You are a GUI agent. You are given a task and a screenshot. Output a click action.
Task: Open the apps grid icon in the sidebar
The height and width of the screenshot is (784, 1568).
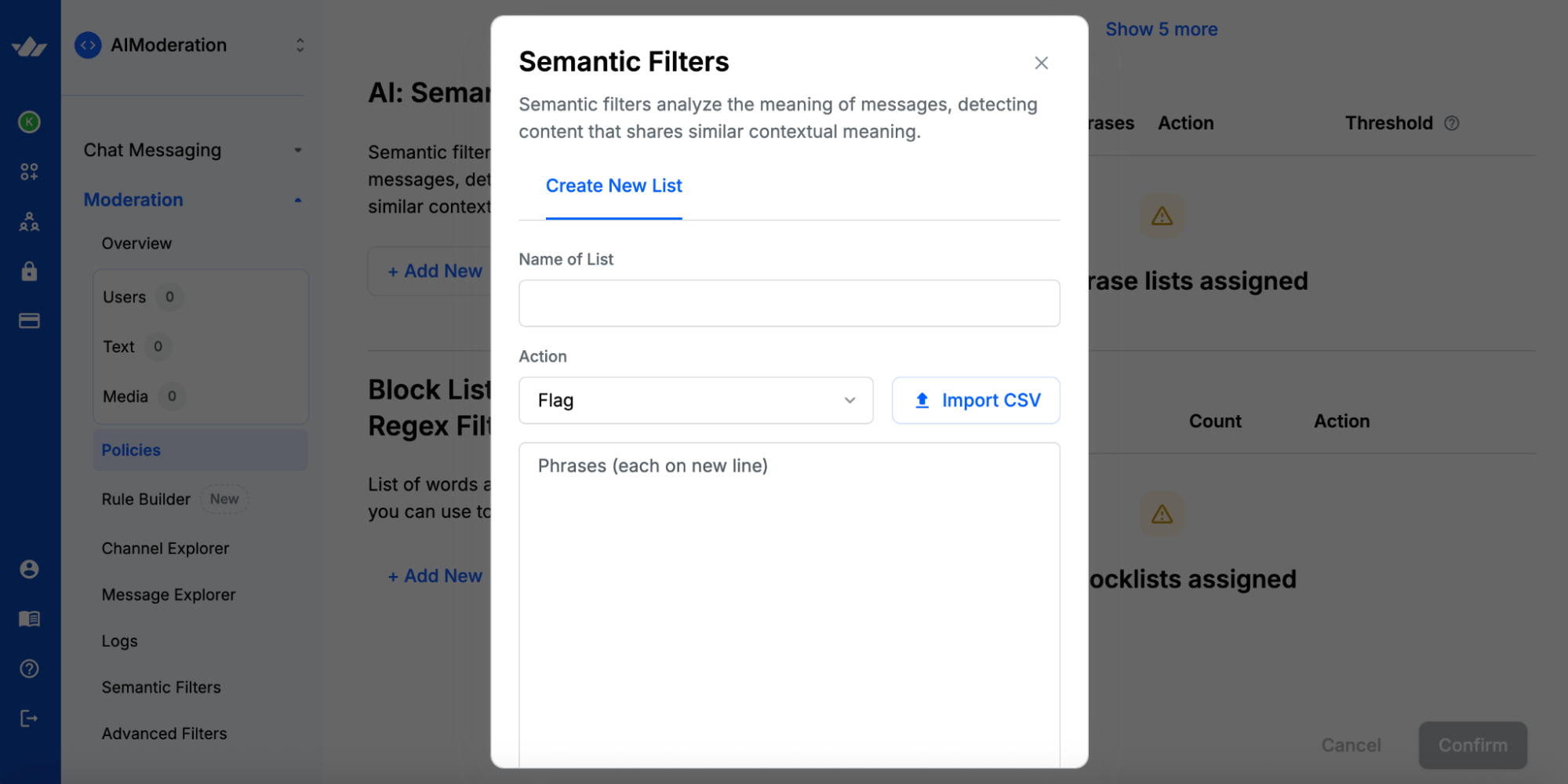pyautogui.click(x=29, y=171)
